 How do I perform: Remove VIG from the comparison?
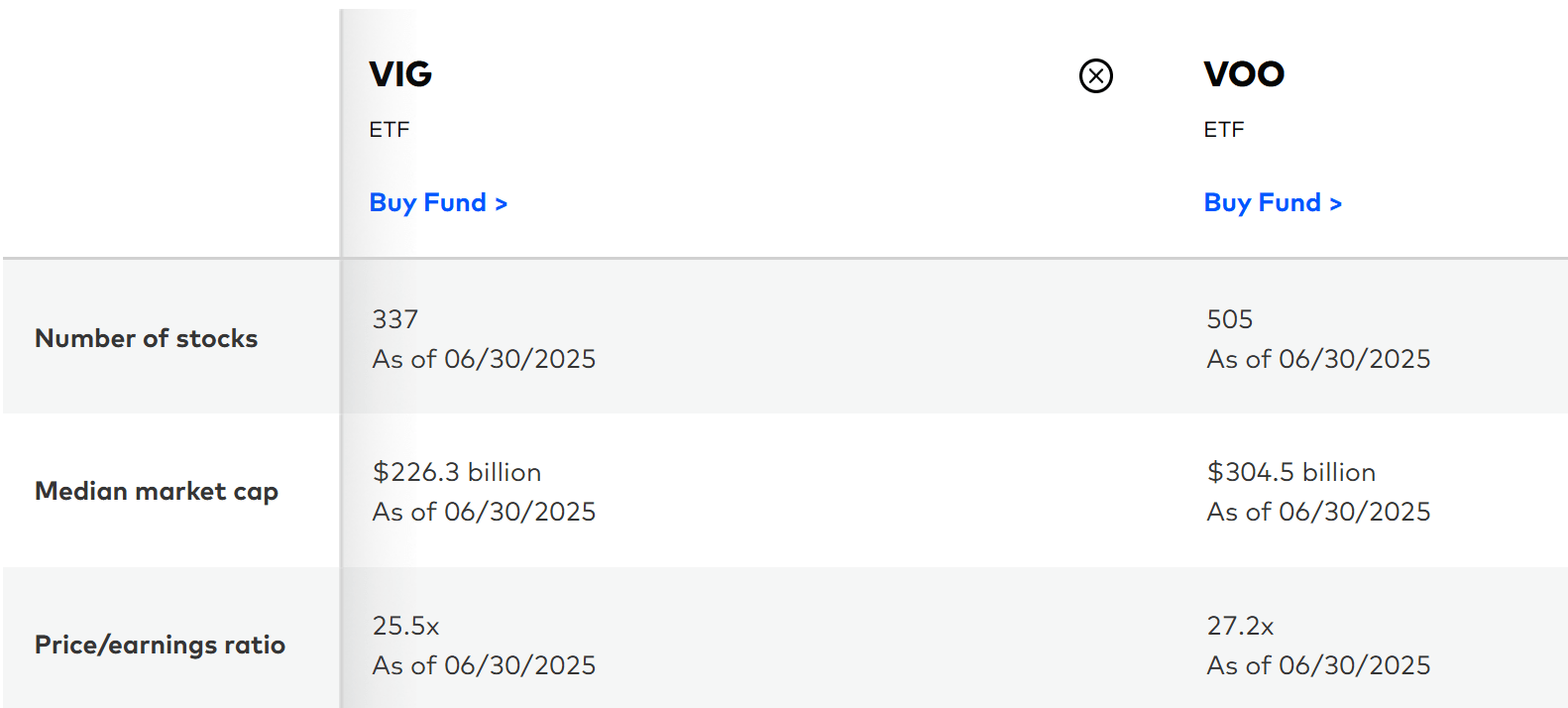click(x=1094, y=75)
